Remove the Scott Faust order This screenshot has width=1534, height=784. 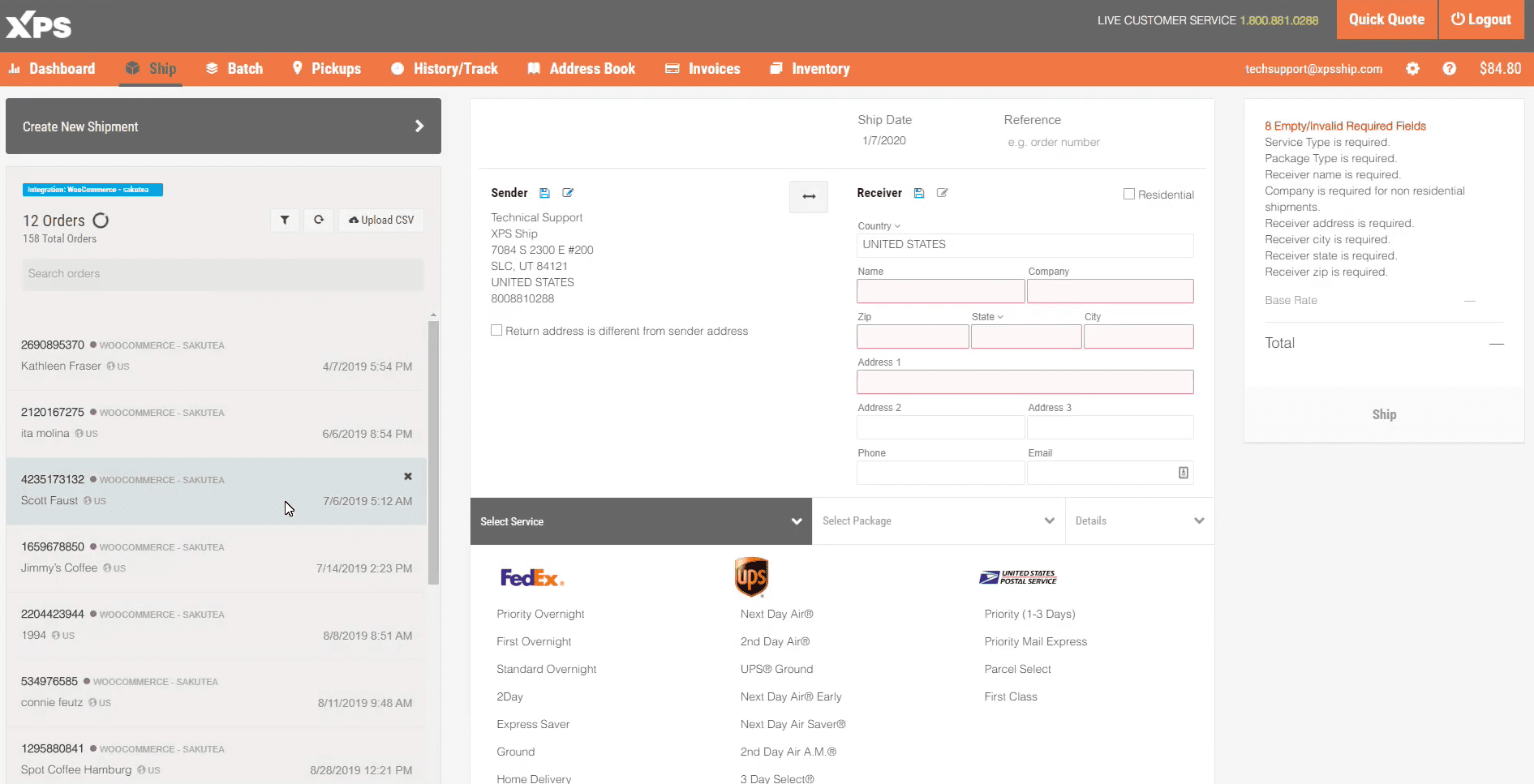408,477
